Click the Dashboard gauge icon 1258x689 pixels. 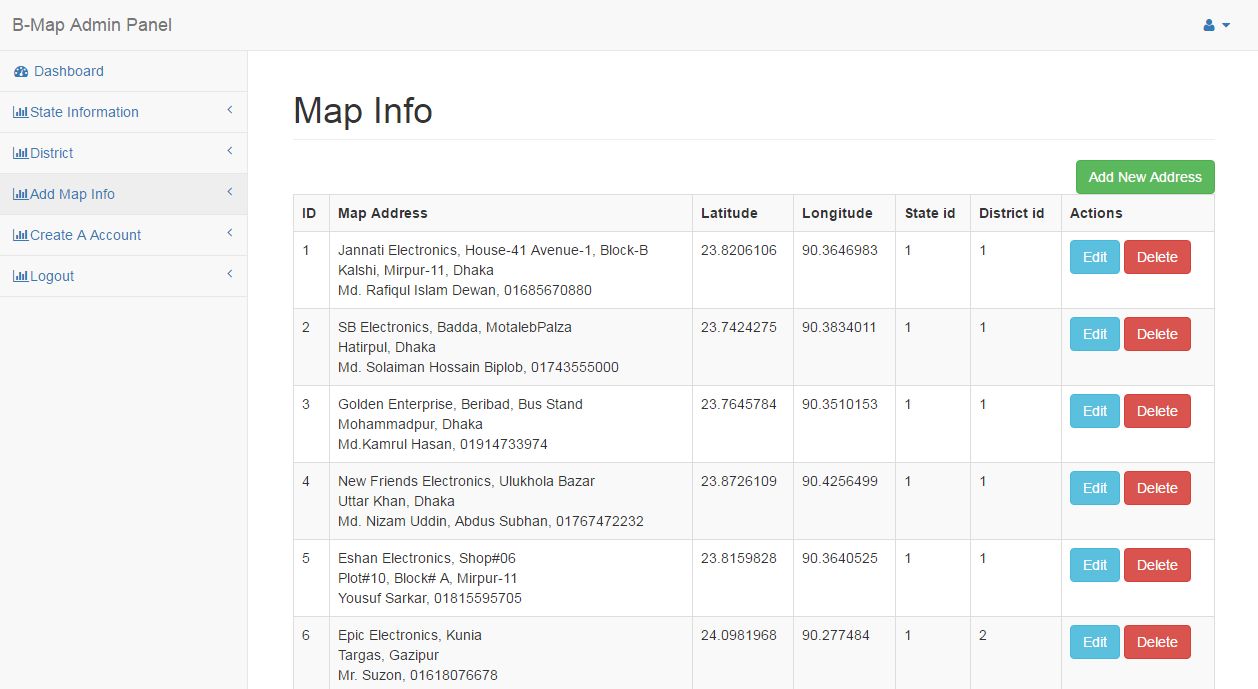click(x=21, y=71)
